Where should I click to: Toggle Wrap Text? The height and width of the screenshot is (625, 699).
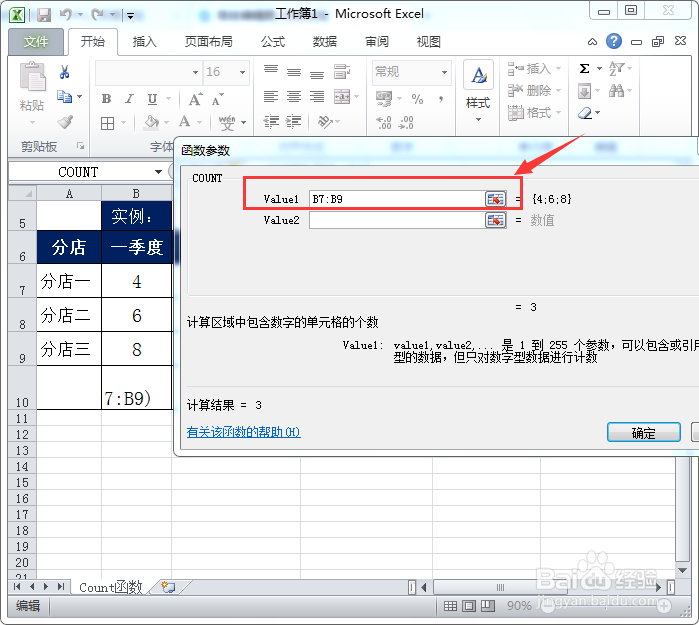click(342, 71)
